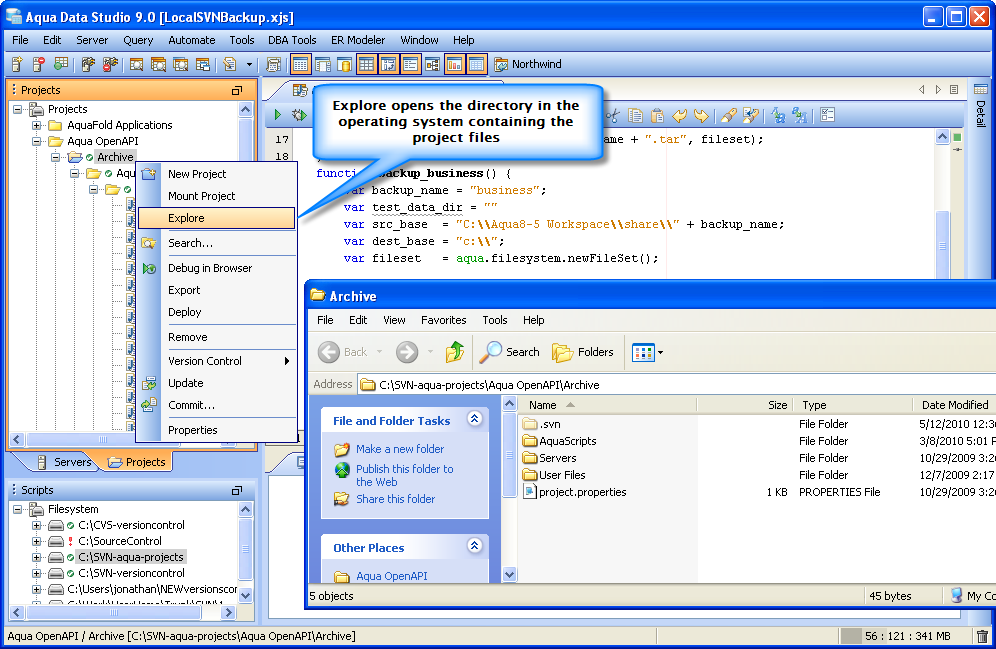996x649 pixels.
Task: Click the Address path field in Archive window
Action: pos(676,385)
